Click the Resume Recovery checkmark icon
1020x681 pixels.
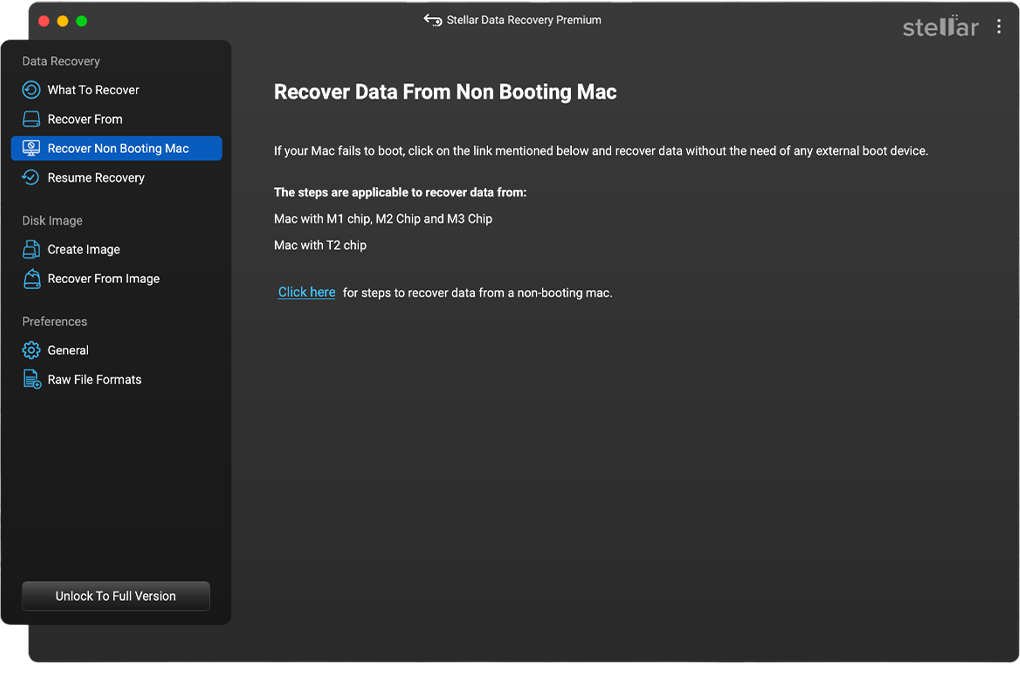click(31, 177)
